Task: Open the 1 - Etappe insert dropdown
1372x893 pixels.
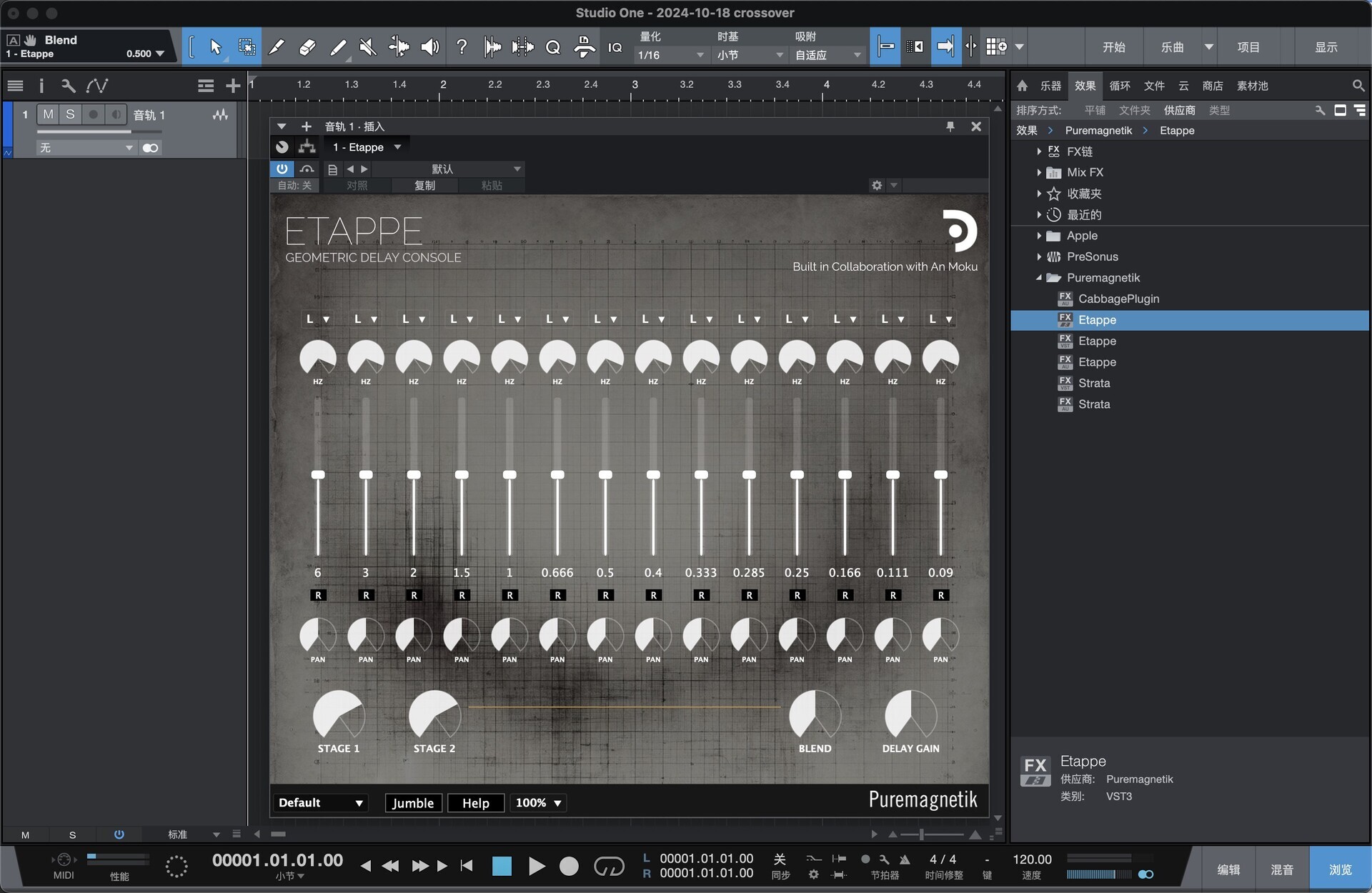Action: click(x=367, y=147)
